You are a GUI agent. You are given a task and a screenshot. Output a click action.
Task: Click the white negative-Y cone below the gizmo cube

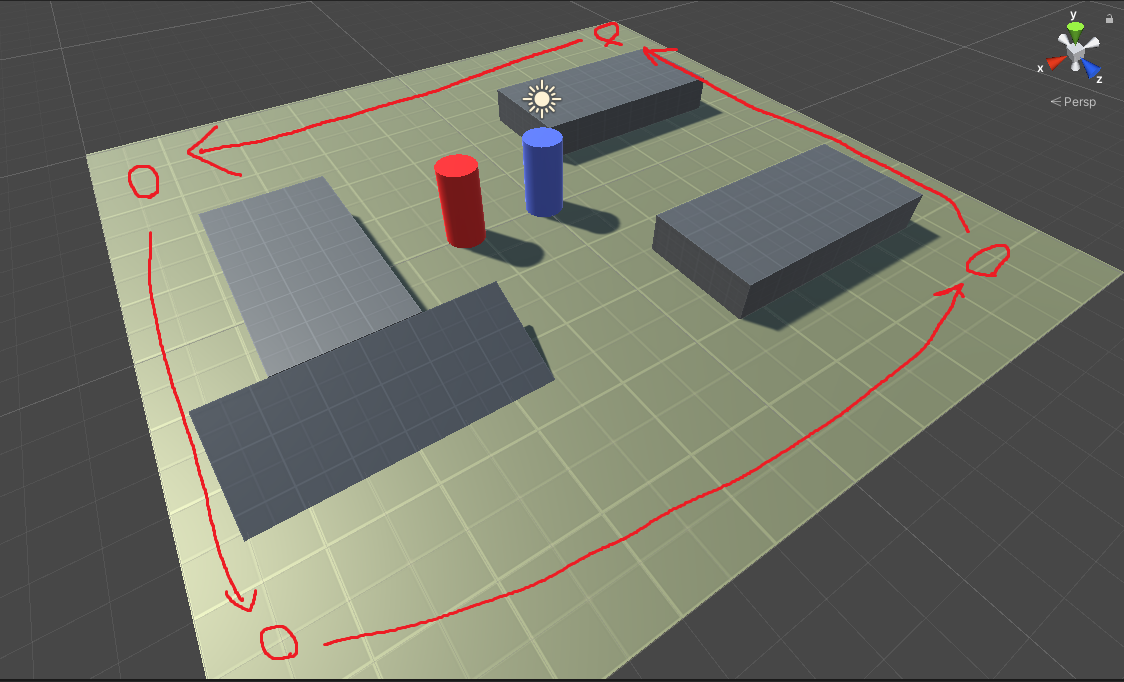(1075, 66)
